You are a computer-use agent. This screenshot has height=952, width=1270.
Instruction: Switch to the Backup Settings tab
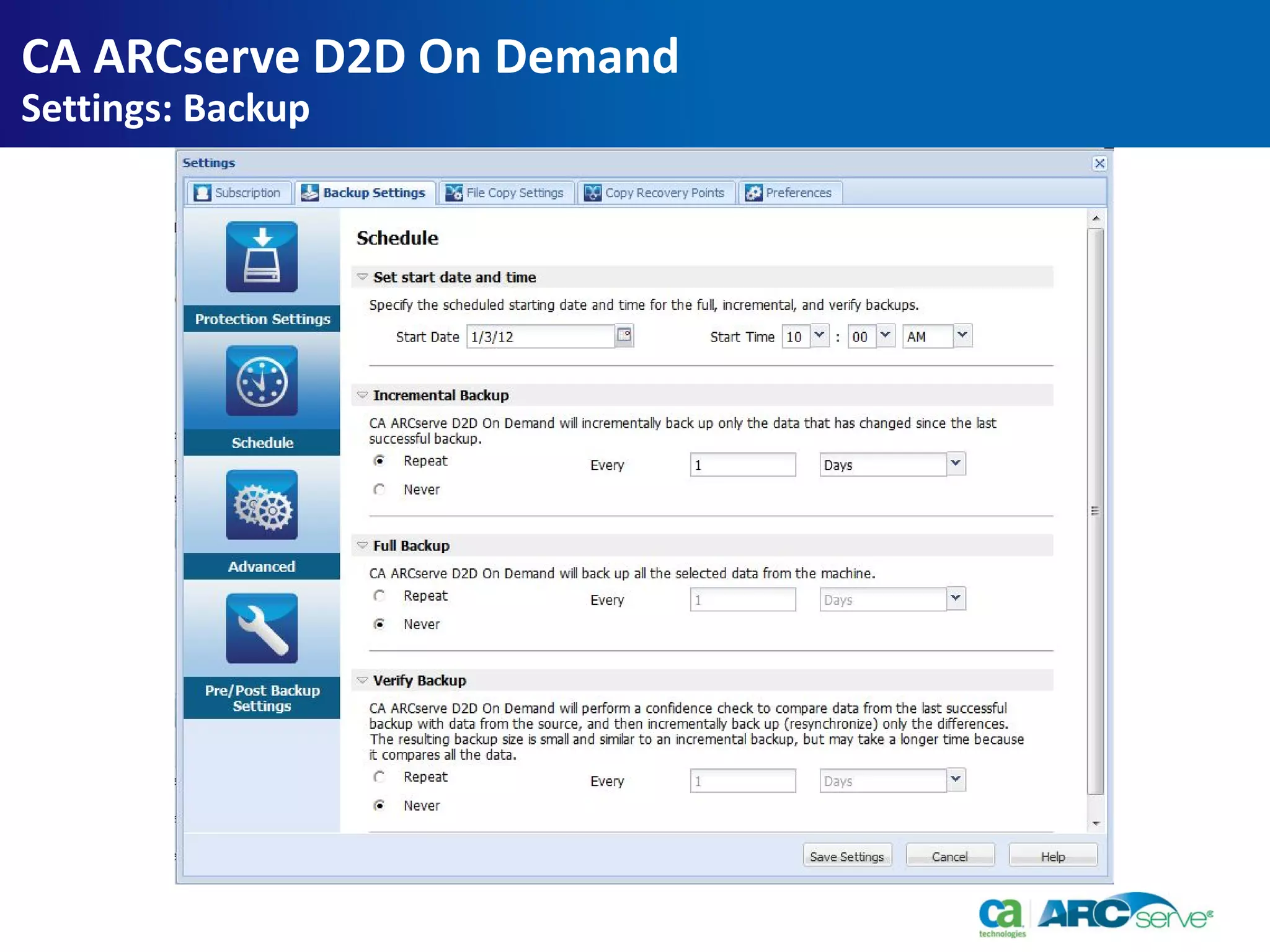click(364, 193)
